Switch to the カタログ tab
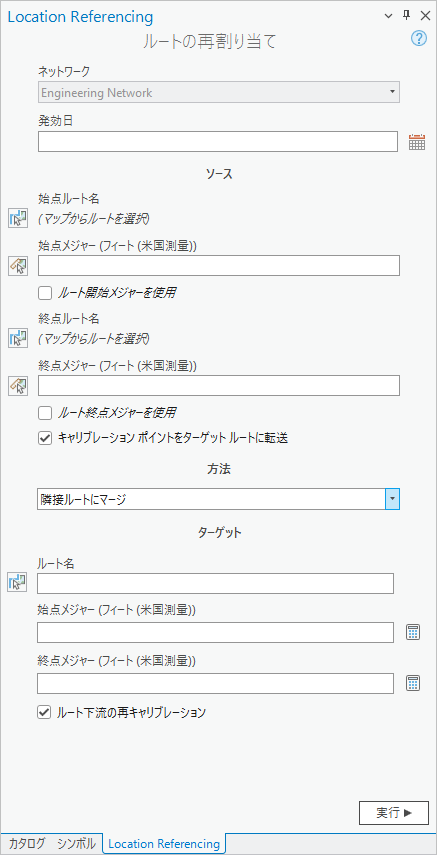 [x=27, y=843]
